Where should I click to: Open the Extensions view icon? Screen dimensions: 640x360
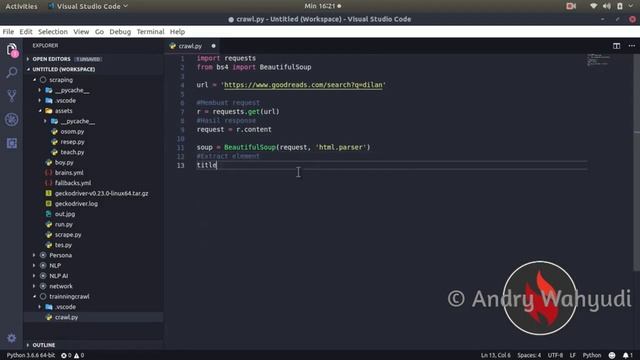[x=12, y=143]
